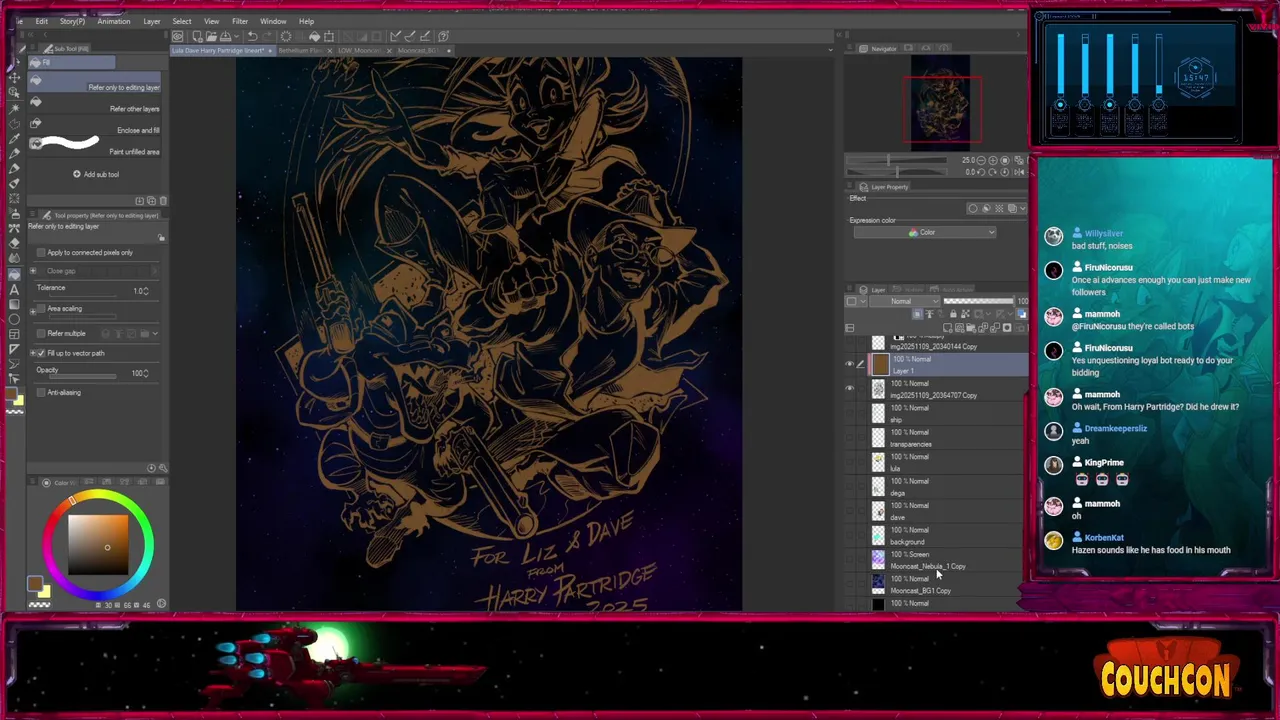Enable the Refer multiple checkbox
This screenshot has height=720, width=1280.
click(41, 333)
